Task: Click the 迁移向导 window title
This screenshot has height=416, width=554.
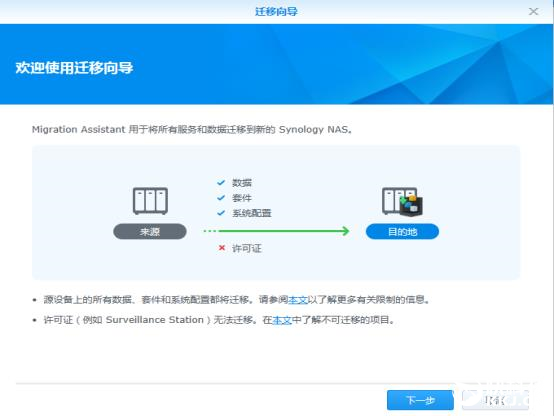Action: coord(276,12)
